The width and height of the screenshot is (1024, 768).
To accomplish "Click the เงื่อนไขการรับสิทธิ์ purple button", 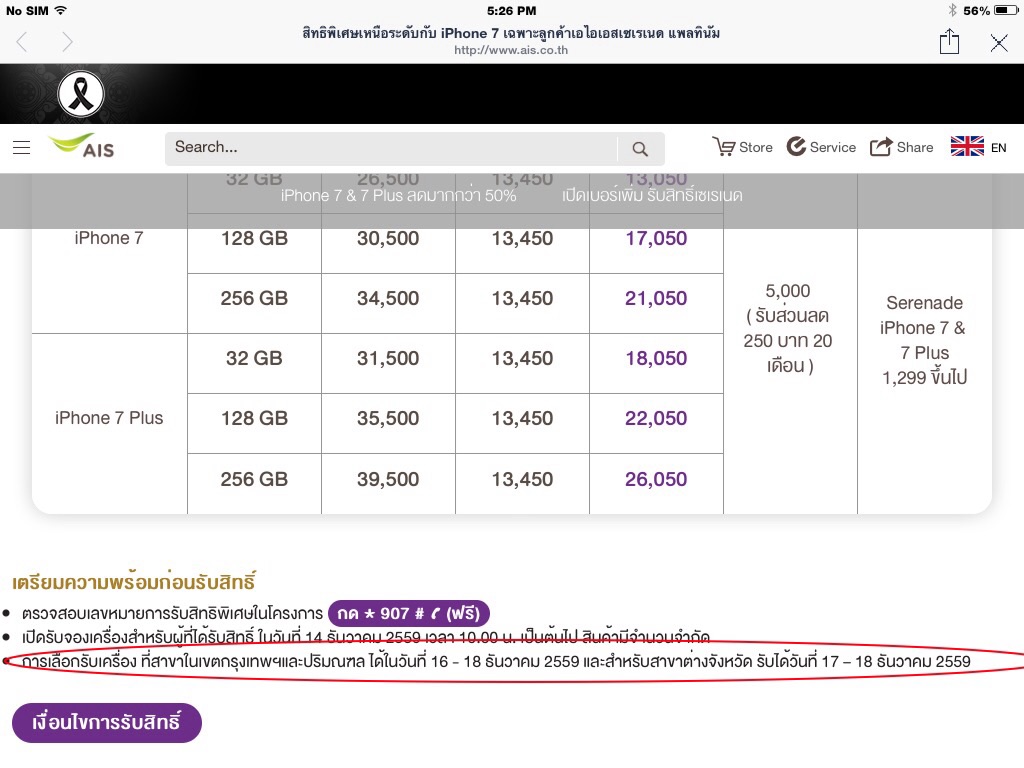I will pos(106,722).
